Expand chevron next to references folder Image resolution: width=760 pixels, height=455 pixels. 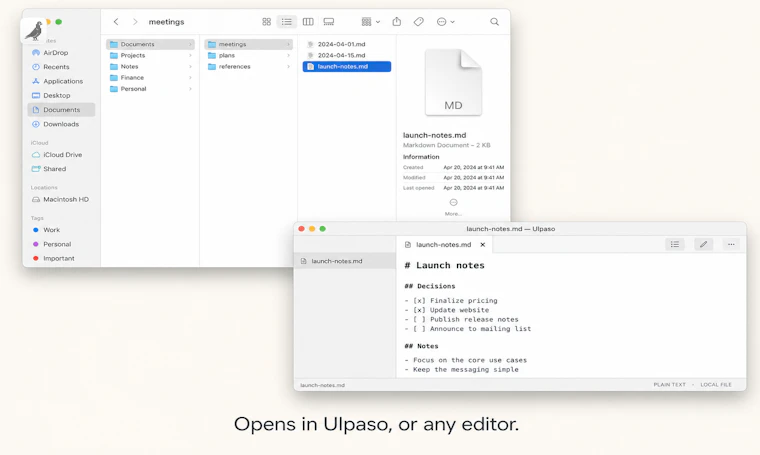pos(288,66)
